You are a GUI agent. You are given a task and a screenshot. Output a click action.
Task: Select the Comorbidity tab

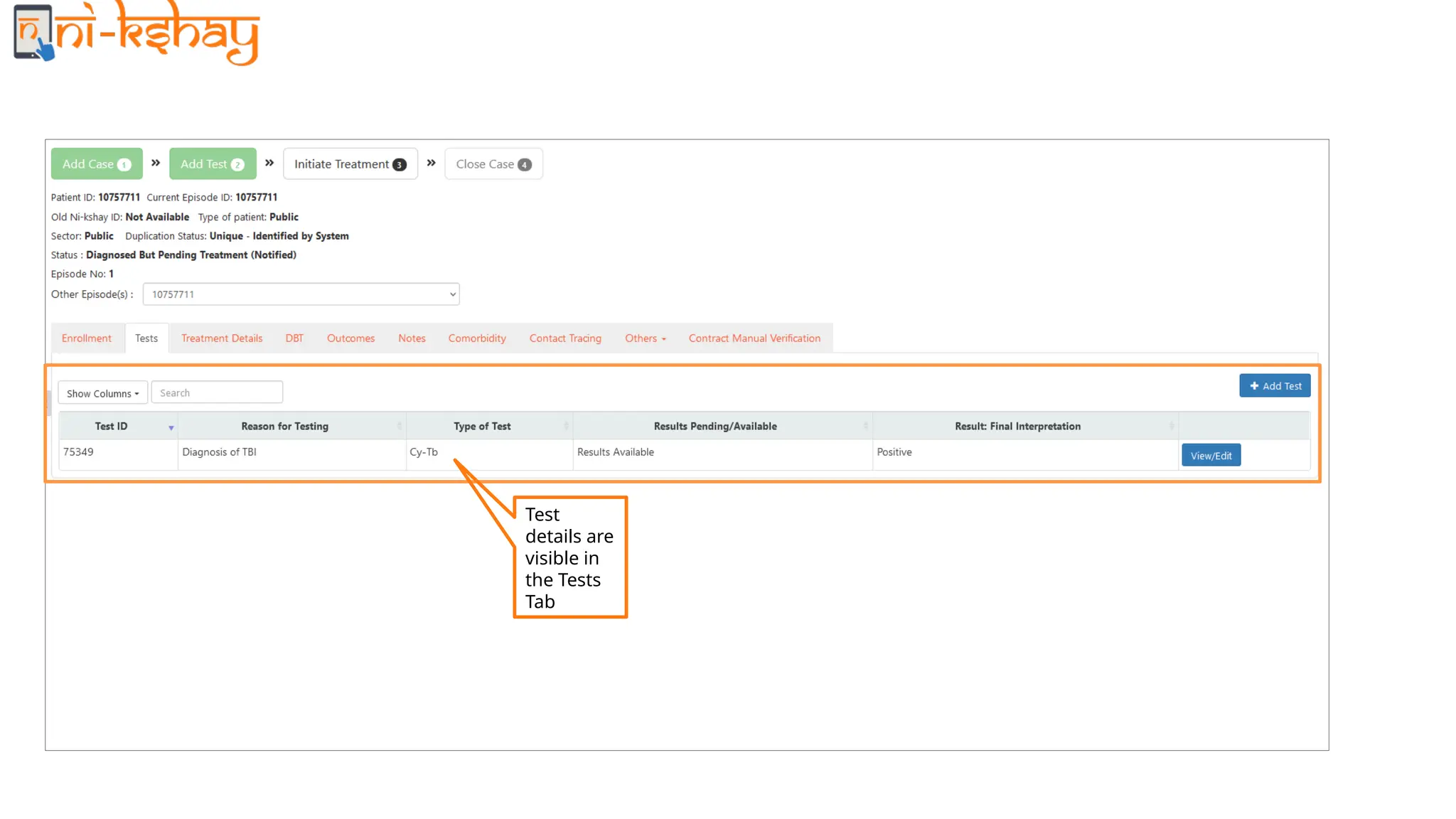(477, 338)
